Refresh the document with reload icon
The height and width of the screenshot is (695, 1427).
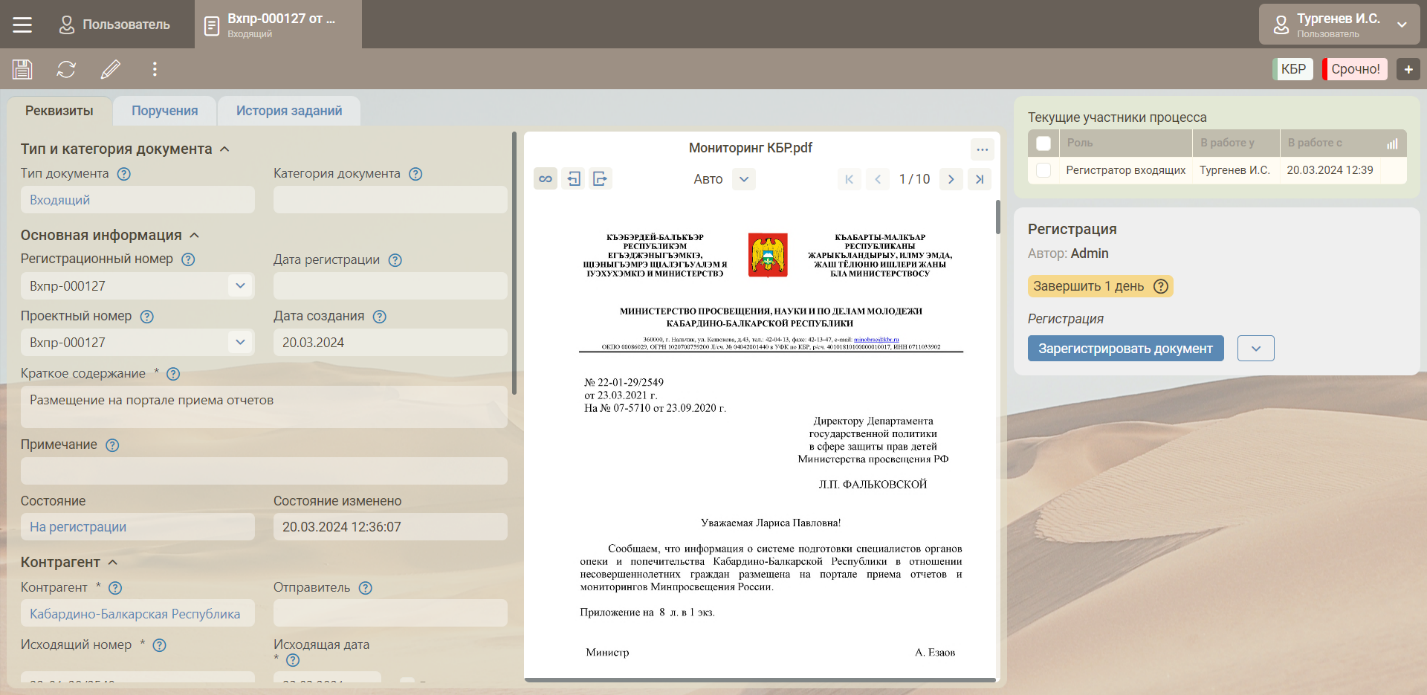point(66,69)
